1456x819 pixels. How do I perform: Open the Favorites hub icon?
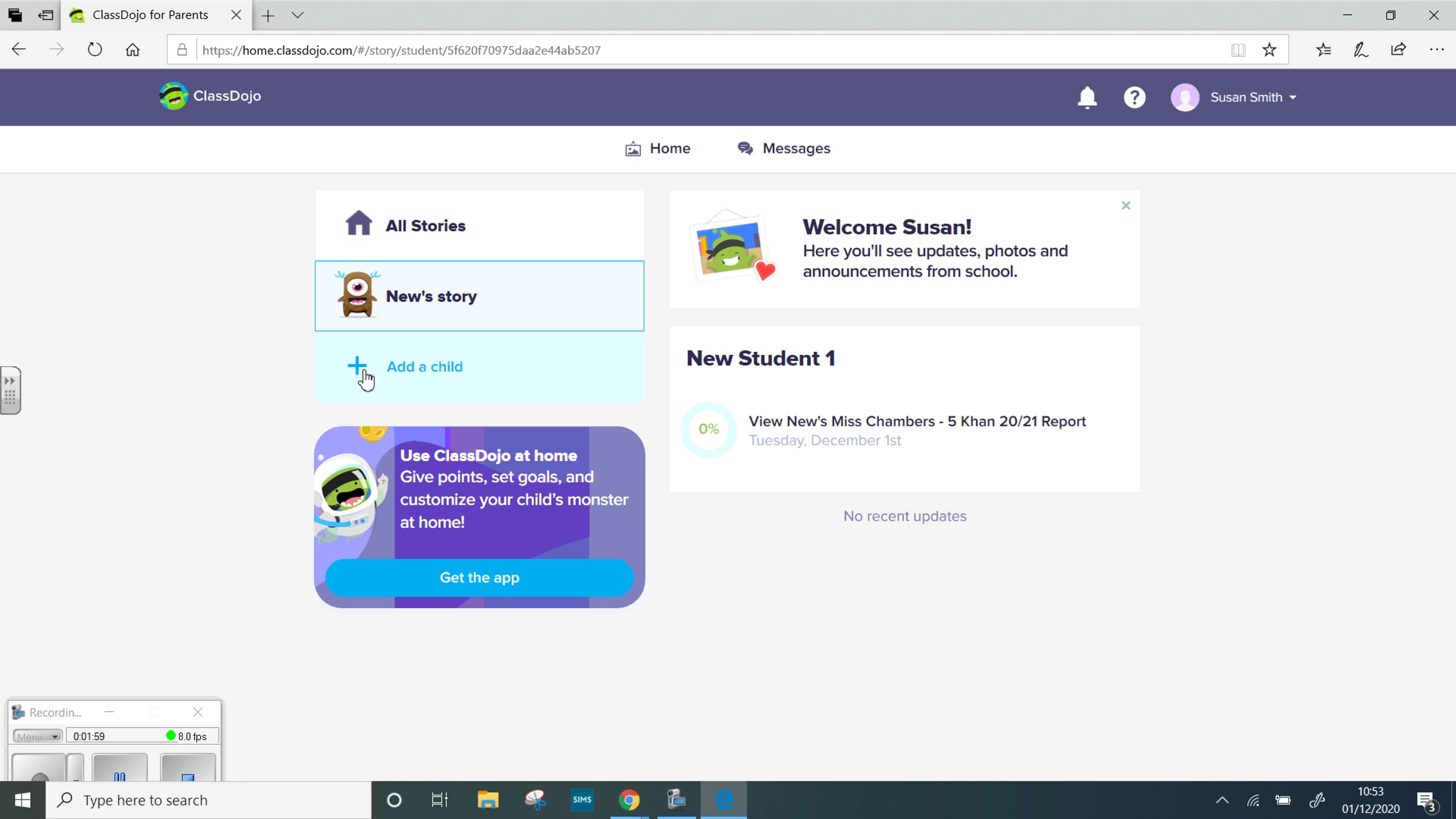(1324, 50)
